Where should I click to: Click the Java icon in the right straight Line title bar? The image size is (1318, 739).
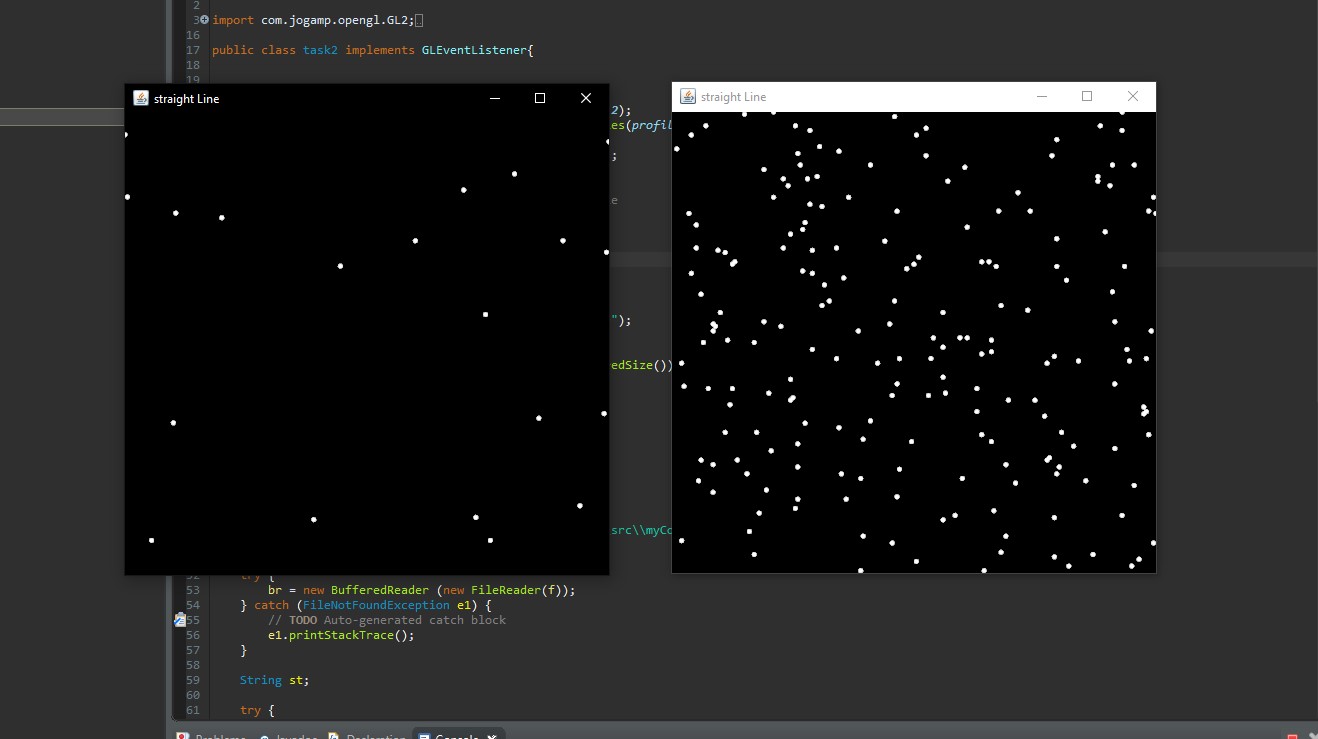688,96
